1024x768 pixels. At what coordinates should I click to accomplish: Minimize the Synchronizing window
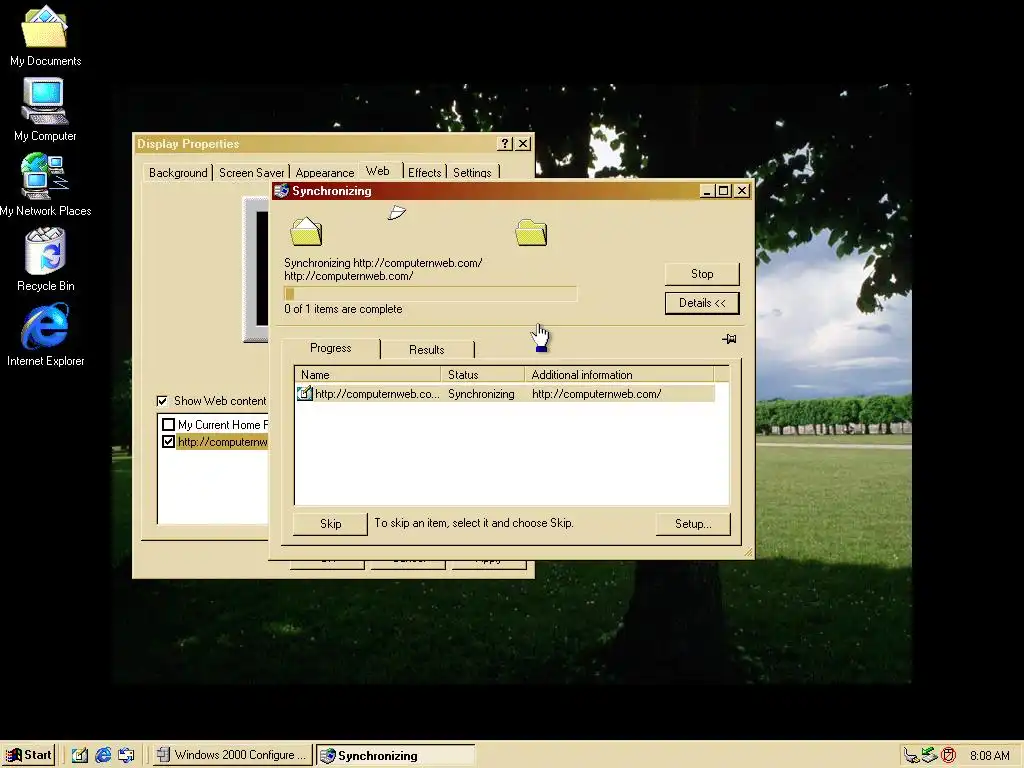click(707, 191)
